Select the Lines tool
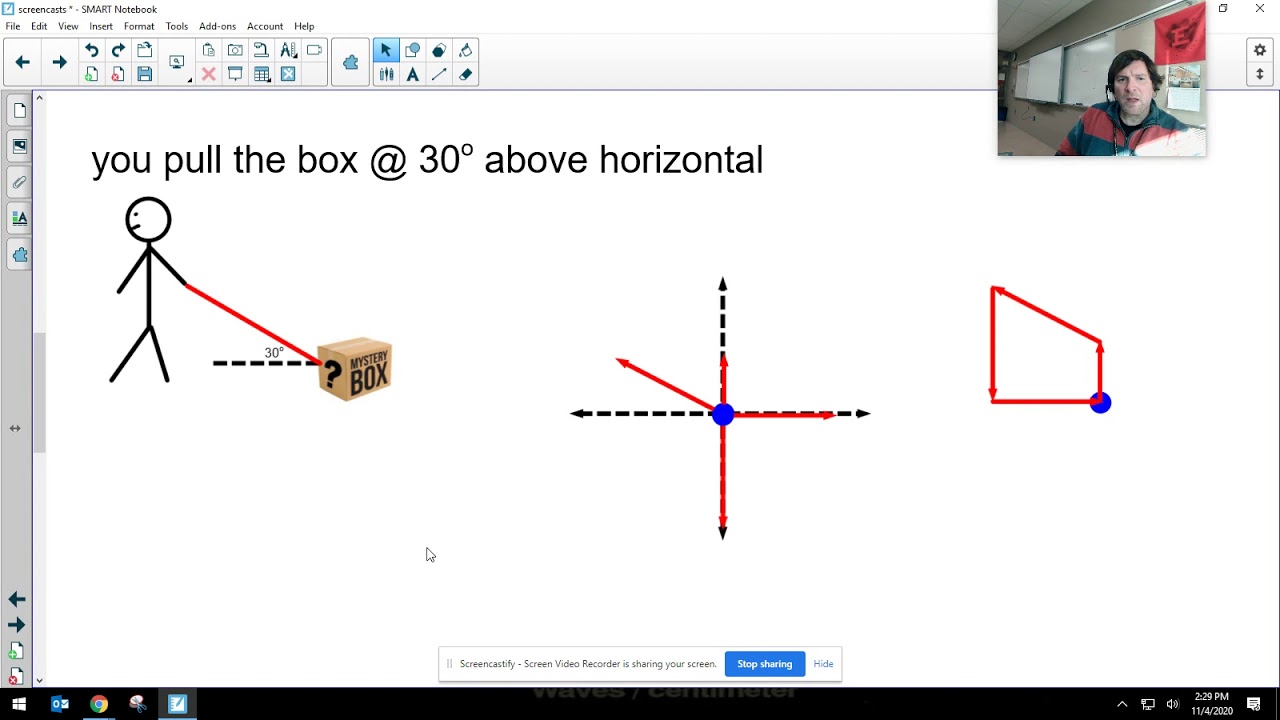1280x720 pixels. click(439, 74)
